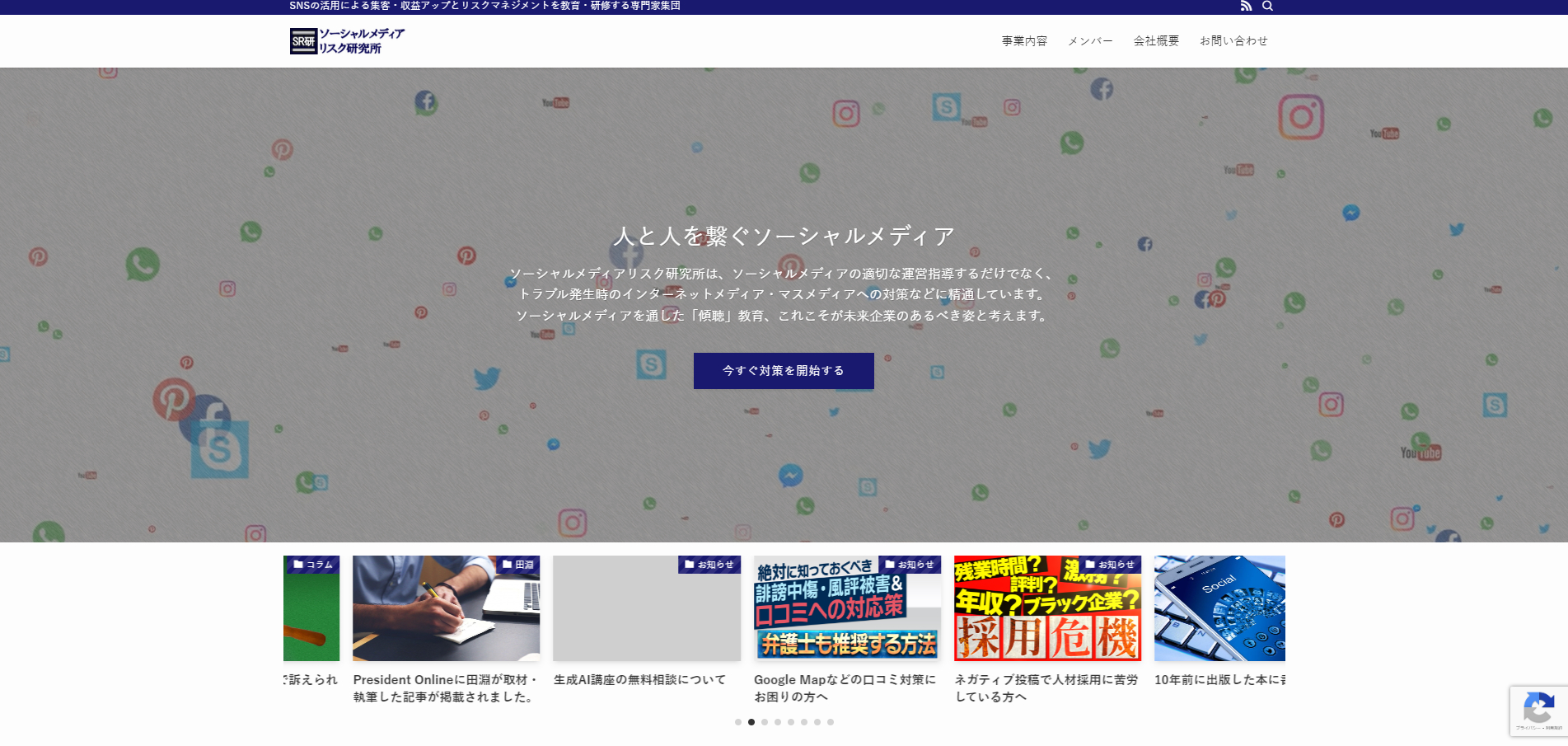
Task: Select the first carousel pagination dot
Action: (x=738, y=722)
